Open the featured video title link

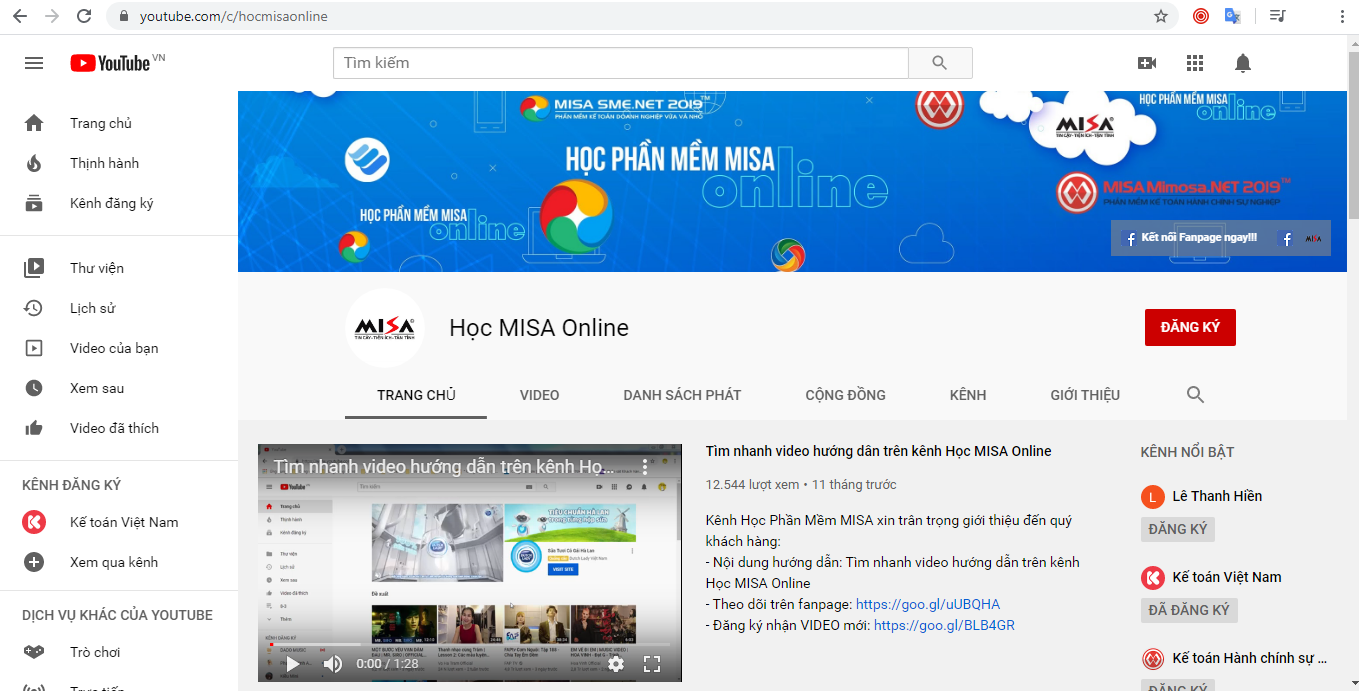pos(878,451)
